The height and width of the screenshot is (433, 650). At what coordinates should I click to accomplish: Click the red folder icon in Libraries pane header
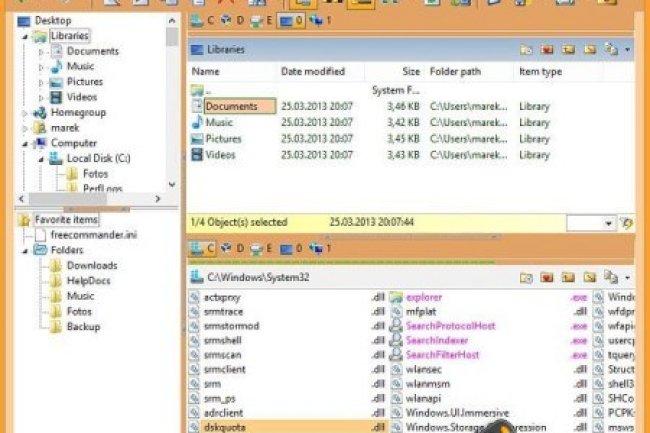(x=547, y=49)
